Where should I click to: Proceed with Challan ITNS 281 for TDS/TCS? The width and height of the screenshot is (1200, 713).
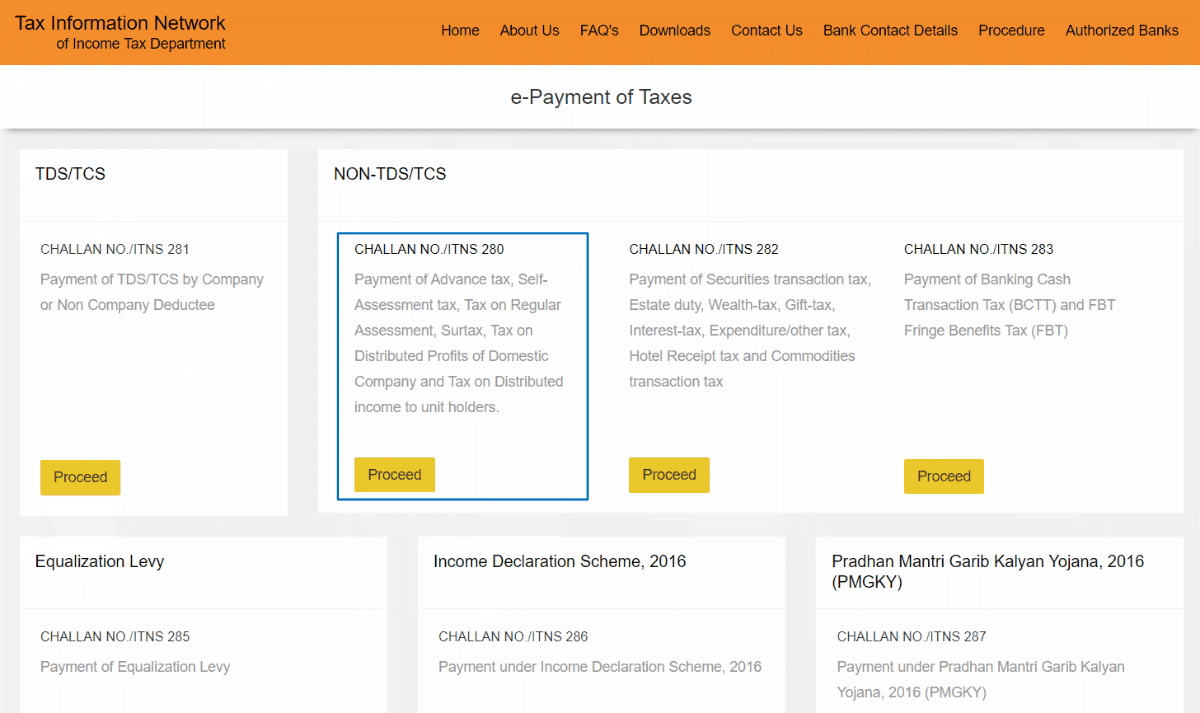[x=80, y=477]
